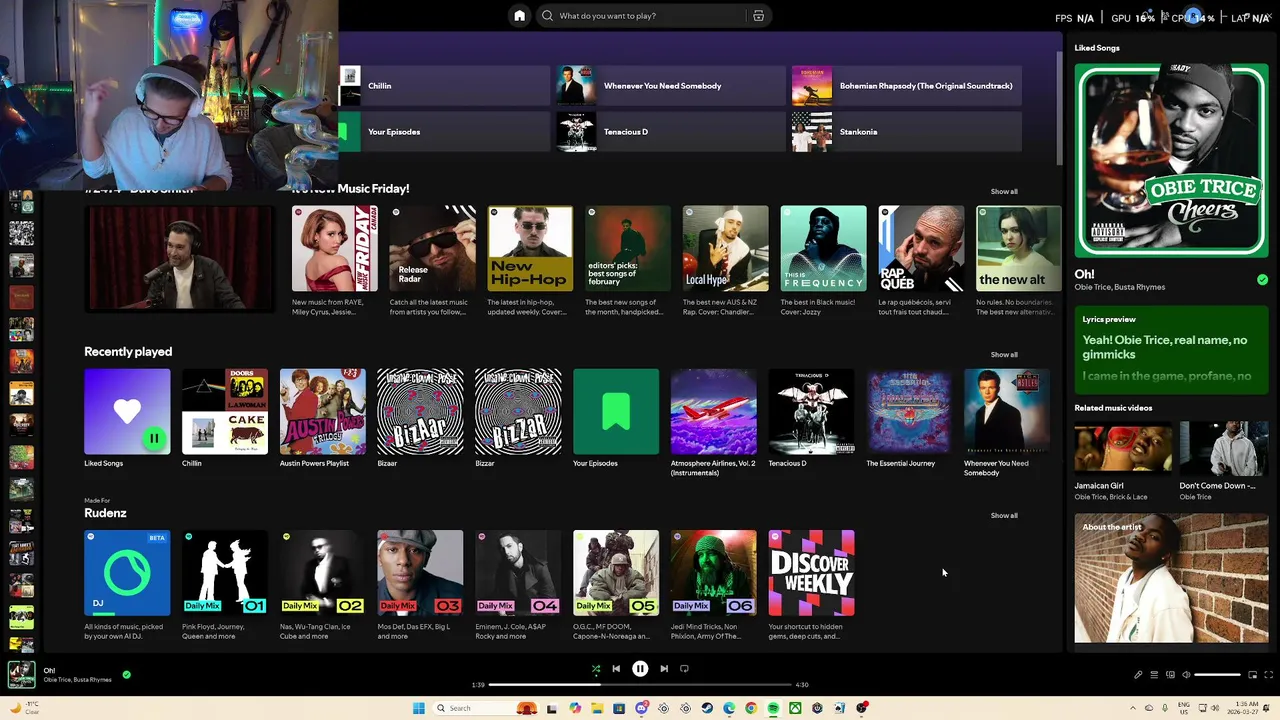Open Lyrics preview card

pyautogui.click(x=1171, y=349)
